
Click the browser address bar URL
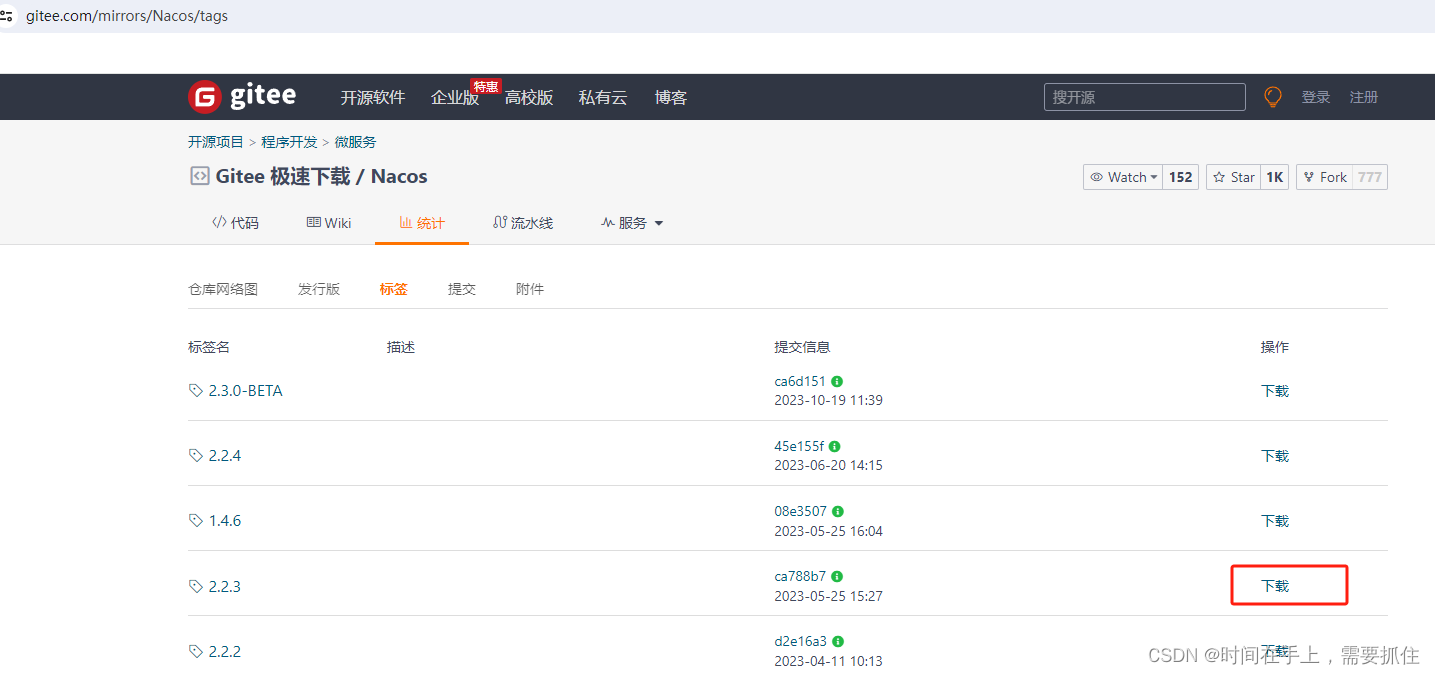pyautogui.click(x=127, y=16)
